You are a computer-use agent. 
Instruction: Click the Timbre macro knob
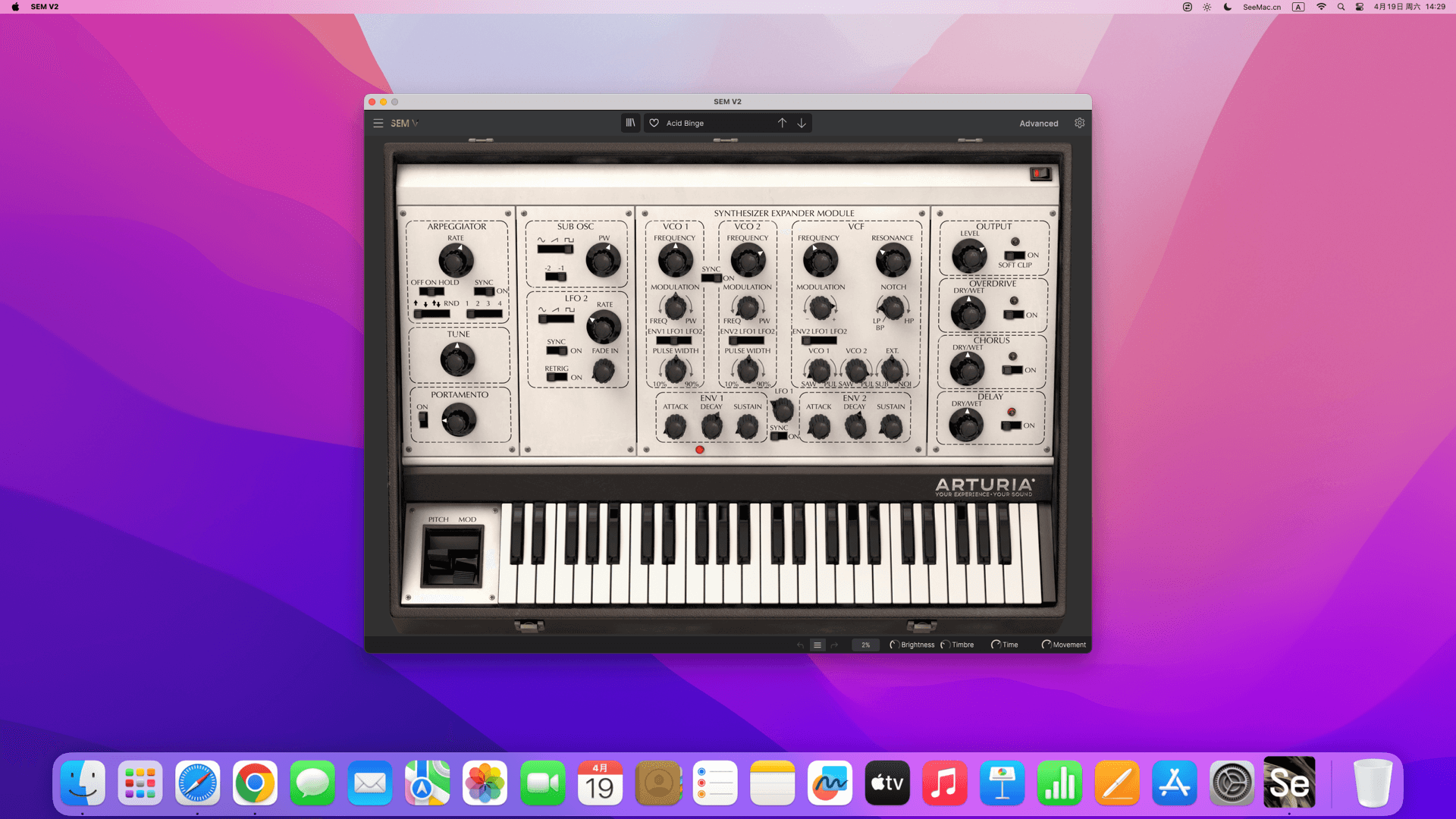coord(946,645)
